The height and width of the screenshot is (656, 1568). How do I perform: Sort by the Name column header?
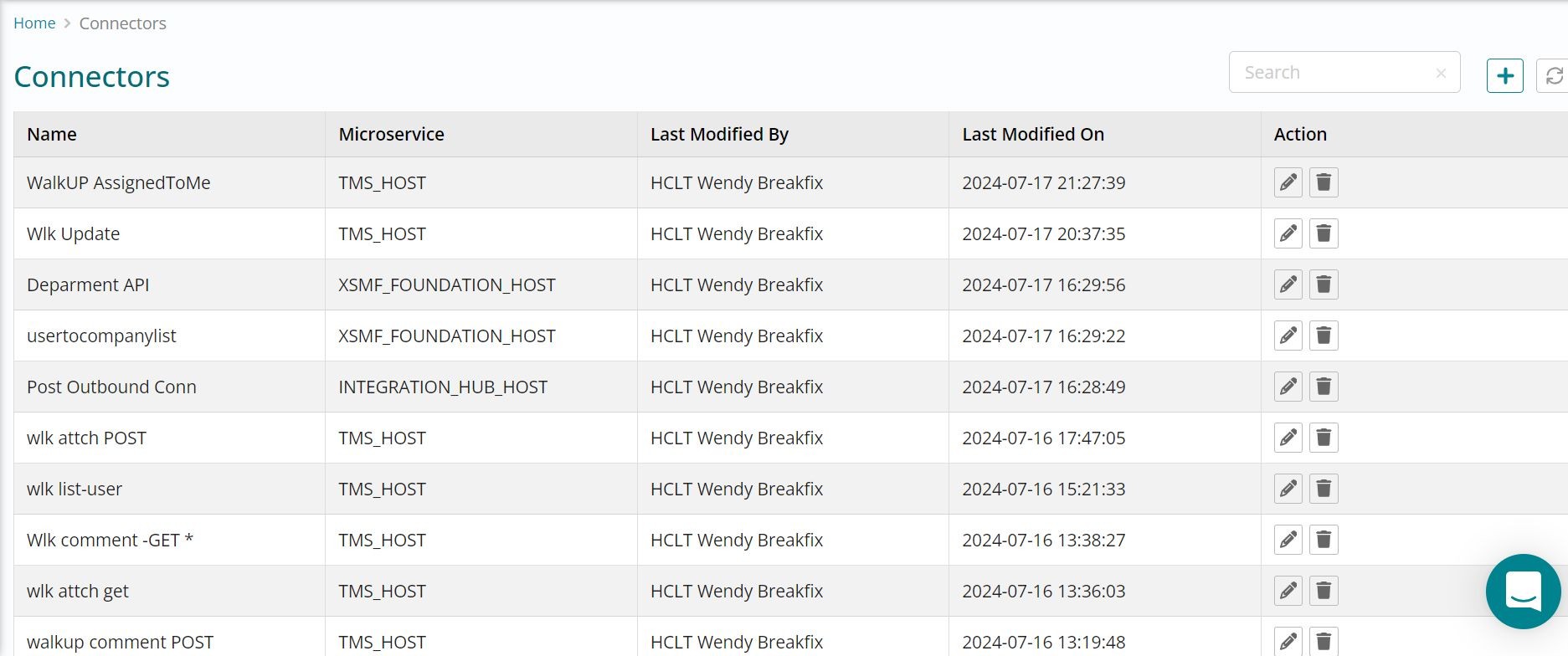point(52,135)
